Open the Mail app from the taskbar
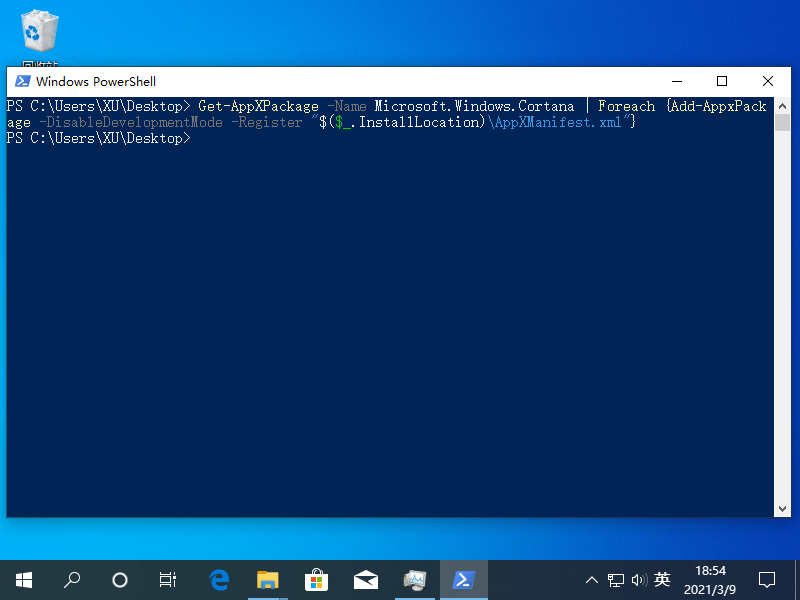Viewport: 800px width, 600px height. pos(365,579)
